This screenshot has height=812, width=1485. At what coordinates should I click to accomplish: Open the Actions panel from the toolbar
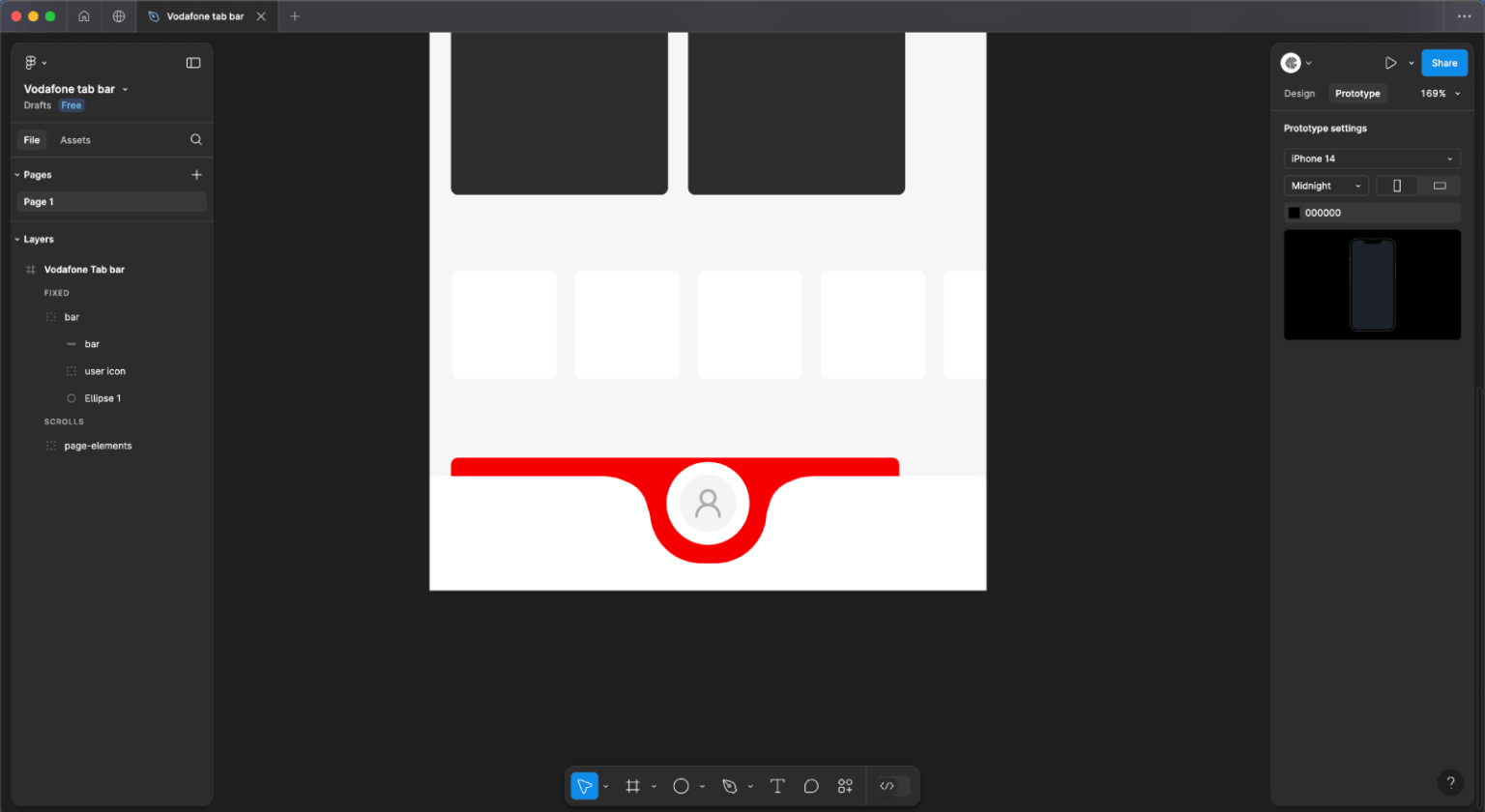[x=845, y=786]
